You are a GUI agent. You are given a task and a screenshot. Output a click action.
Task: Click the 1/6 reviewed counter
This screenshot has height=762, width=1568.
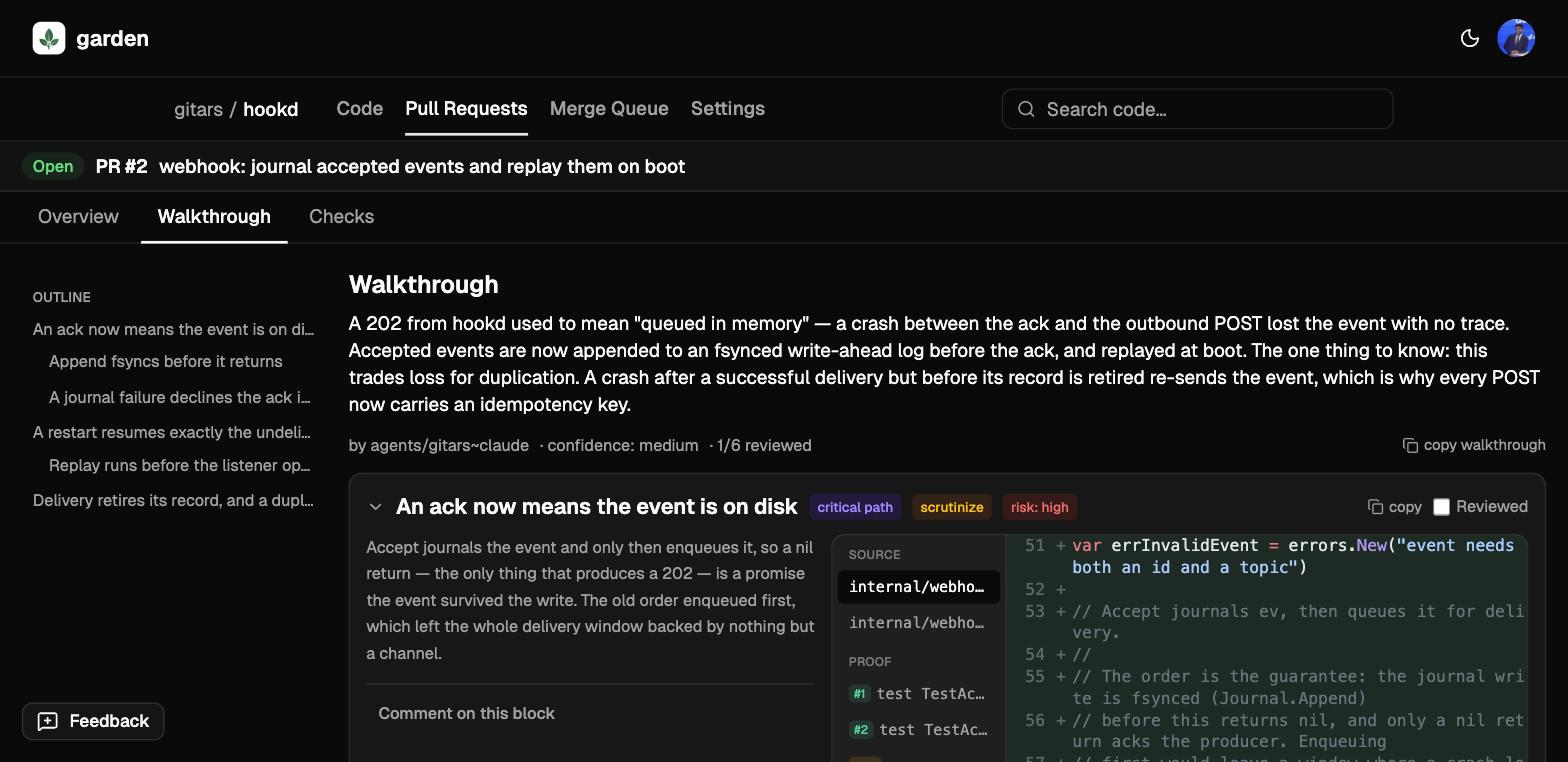point(764,445)
